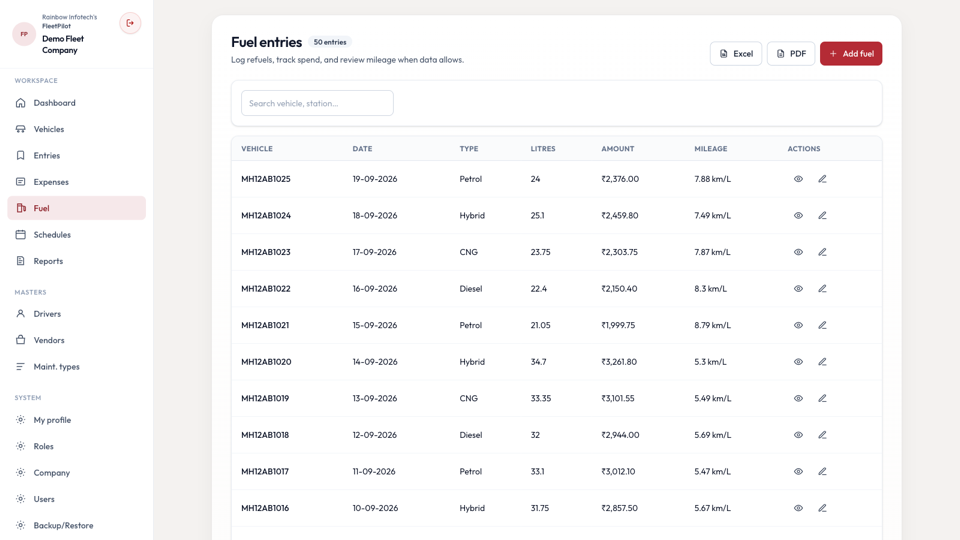This screenshot has height=540, width=960.
Task: Click the Diesel type for MH12AB1018
Action: pos(471,435)
